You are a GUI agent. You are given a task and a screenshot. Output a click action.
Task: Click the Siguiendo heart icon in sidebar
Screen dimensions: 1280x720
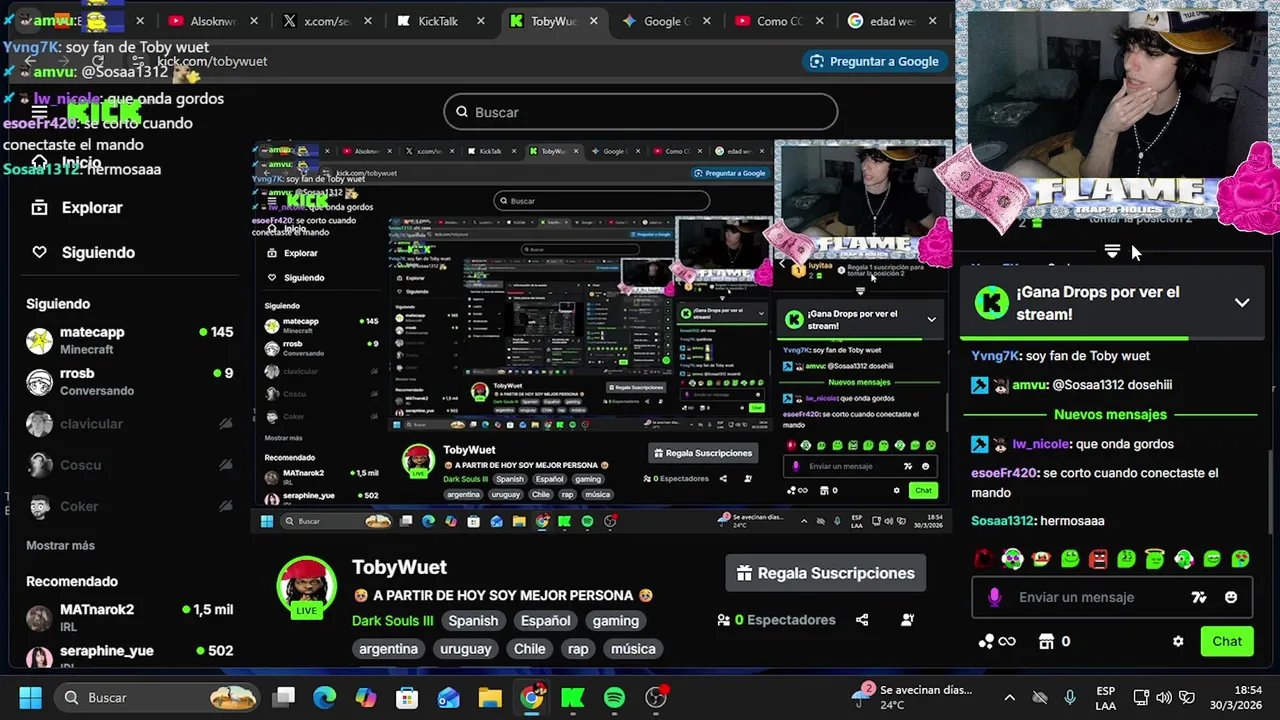point(39,252)
